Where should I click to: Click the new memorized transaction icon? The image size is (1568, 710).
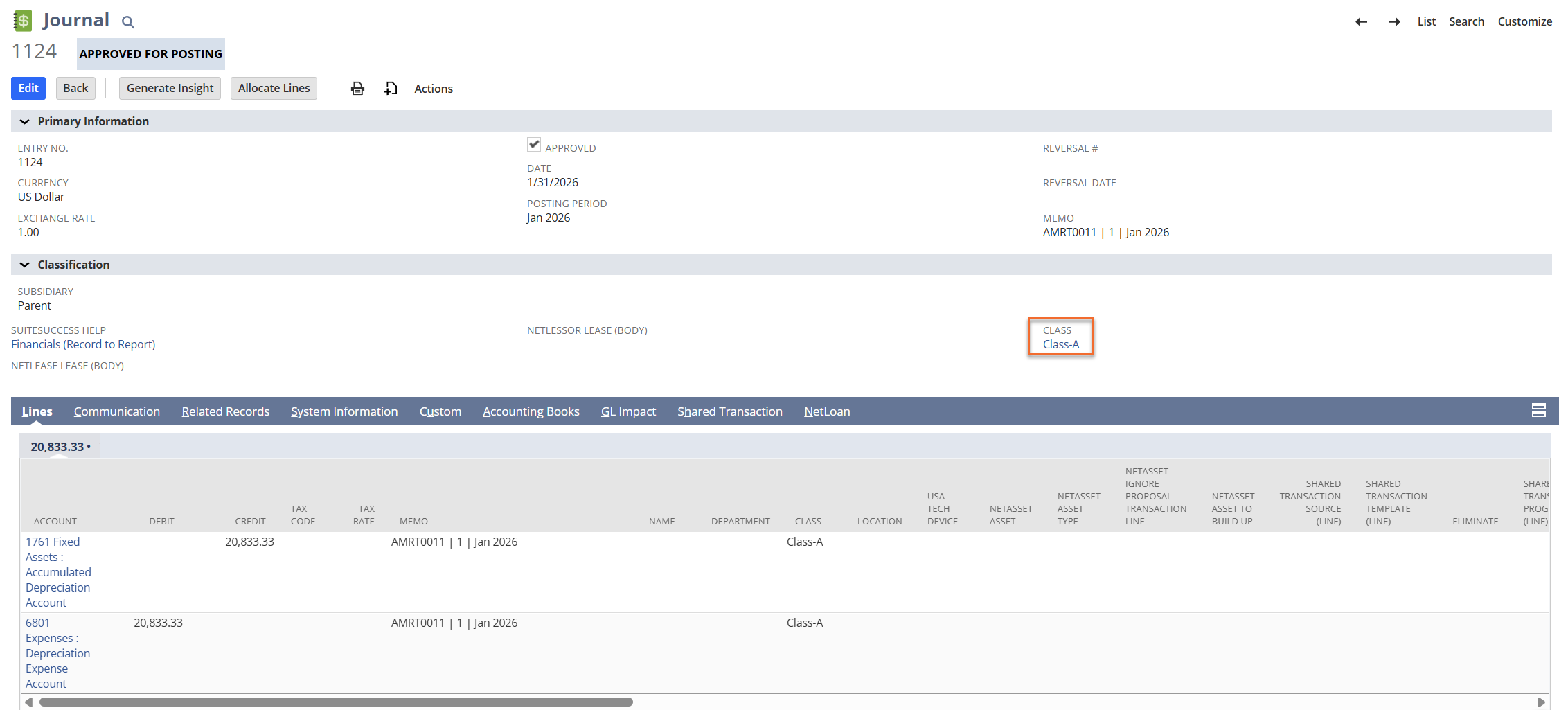pos(391,89)
